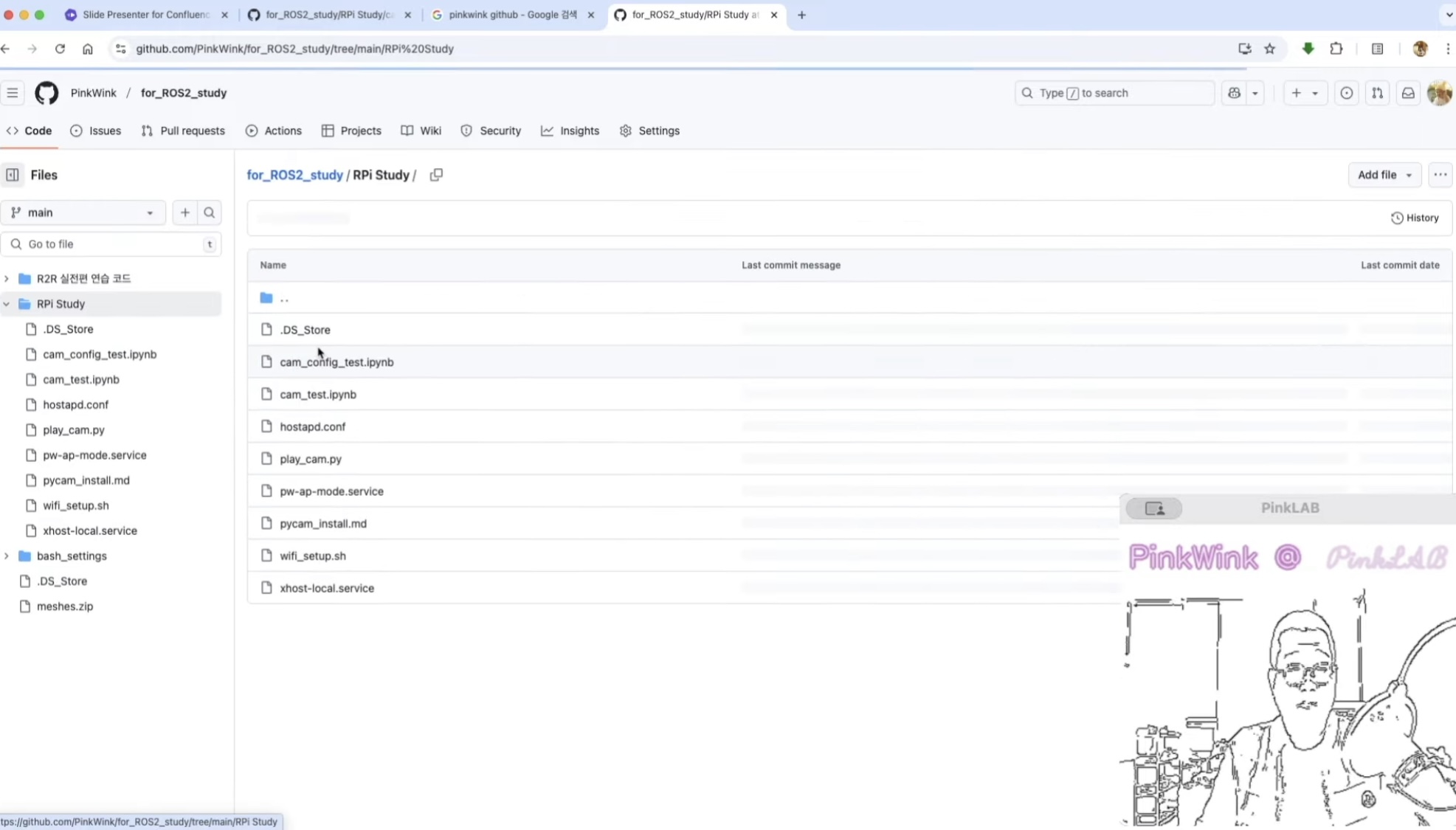Click the file search magnifier icon
Screen dimensions: 1456x830
click(x=210, y=212)
